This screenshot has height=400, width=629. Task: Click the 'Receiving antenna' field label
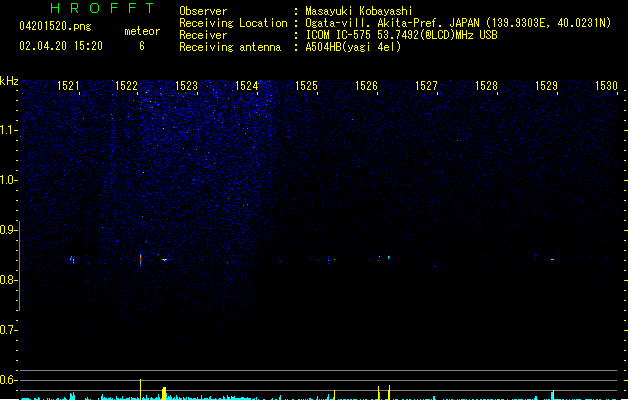pos(230,47)
